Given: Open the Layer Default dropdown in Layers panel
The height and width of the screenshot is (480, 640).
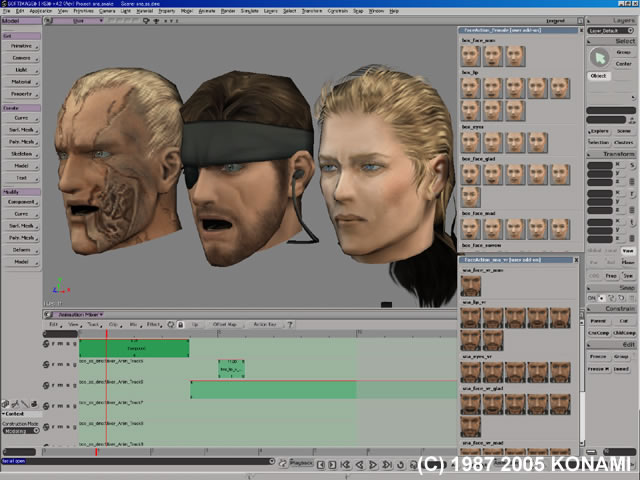Looking at the screenshot, I should coord(611,31).
